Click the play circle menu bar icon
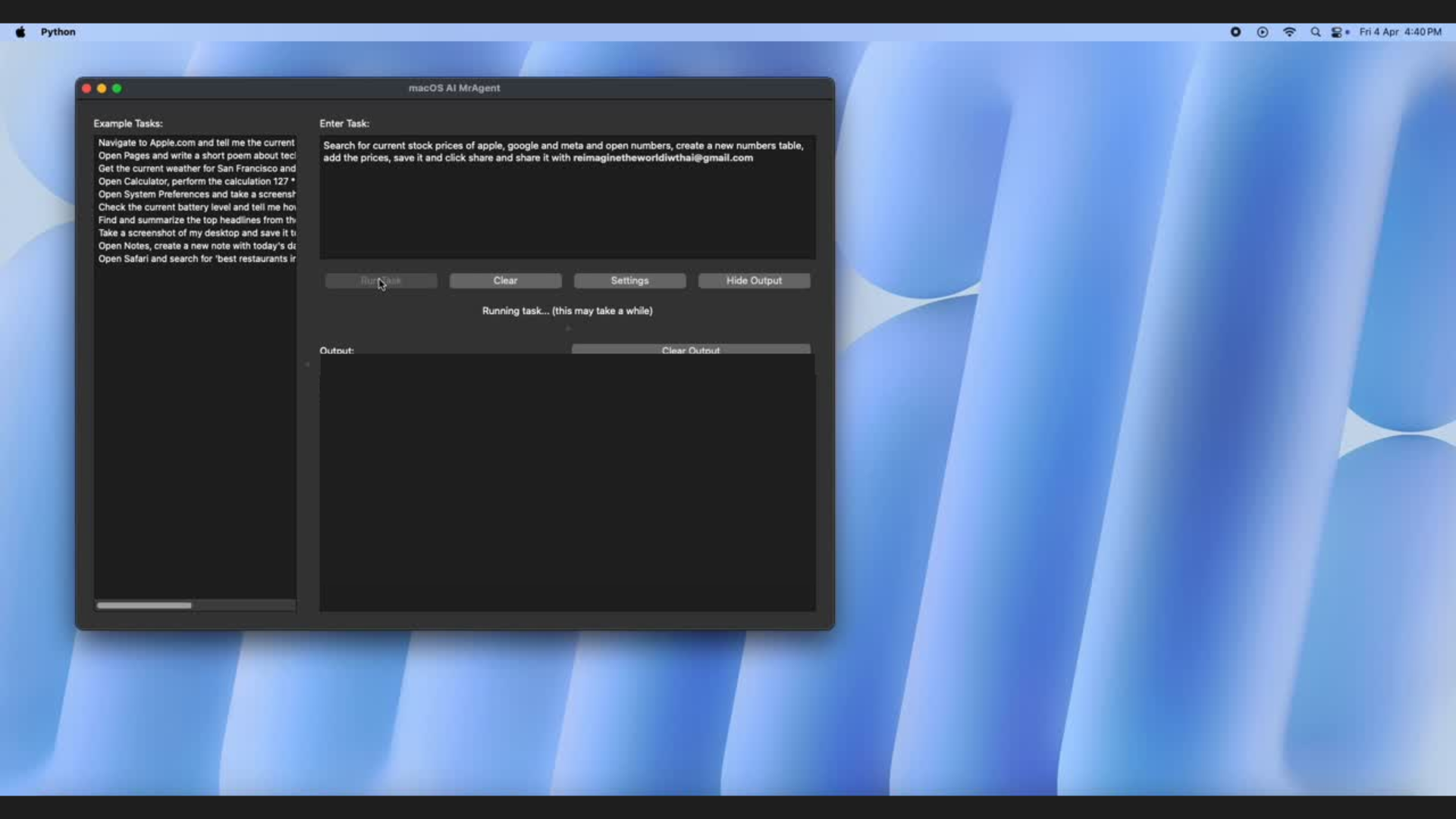Image resolution: width=1456 pixels, height=819 pixels. tap(1262, 32)
